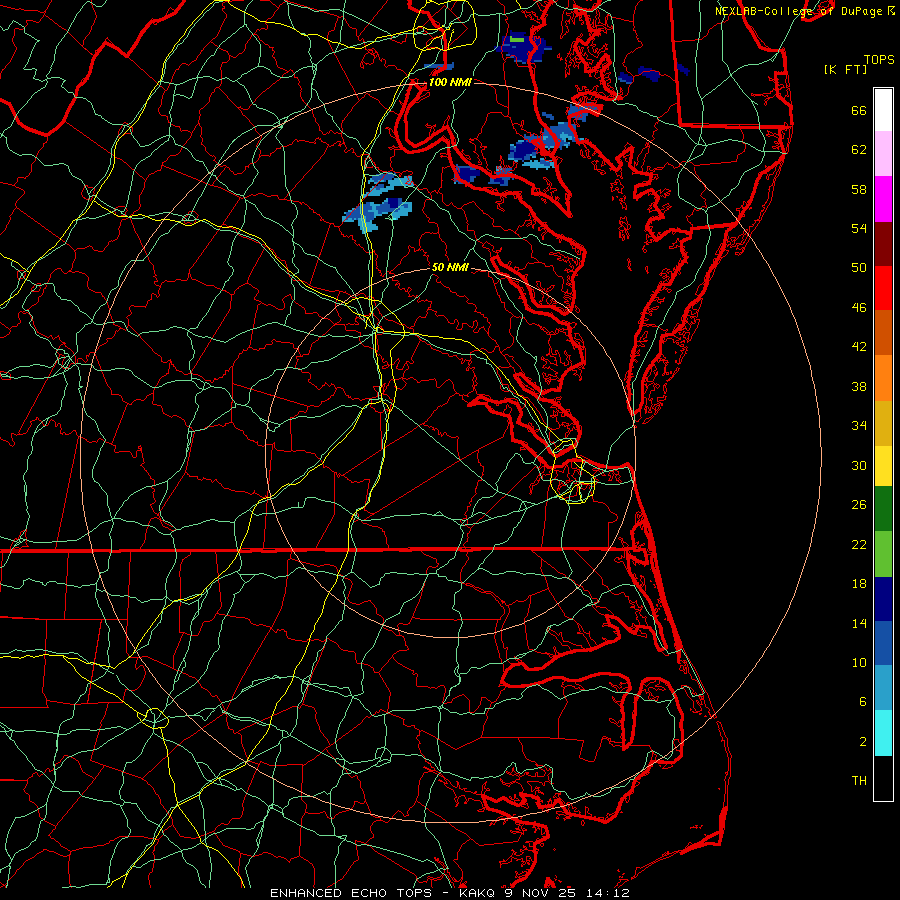The width and height of the screenshot is (900, 900).
Task: Click the white 66K ft legend swatch
Action: pyautogui.click(x=883, y=110)
